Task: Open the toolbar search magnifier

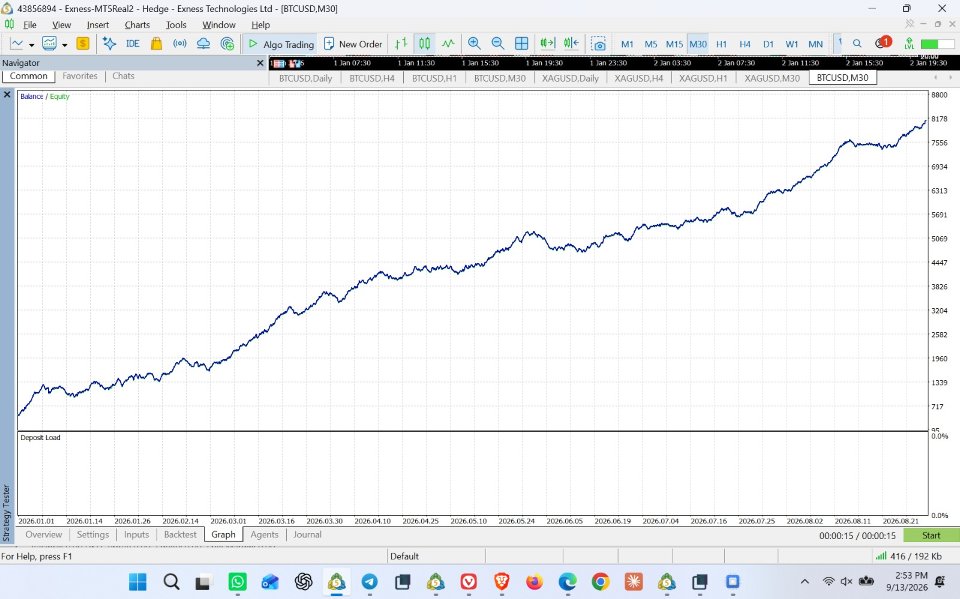Action: [857, 43]
